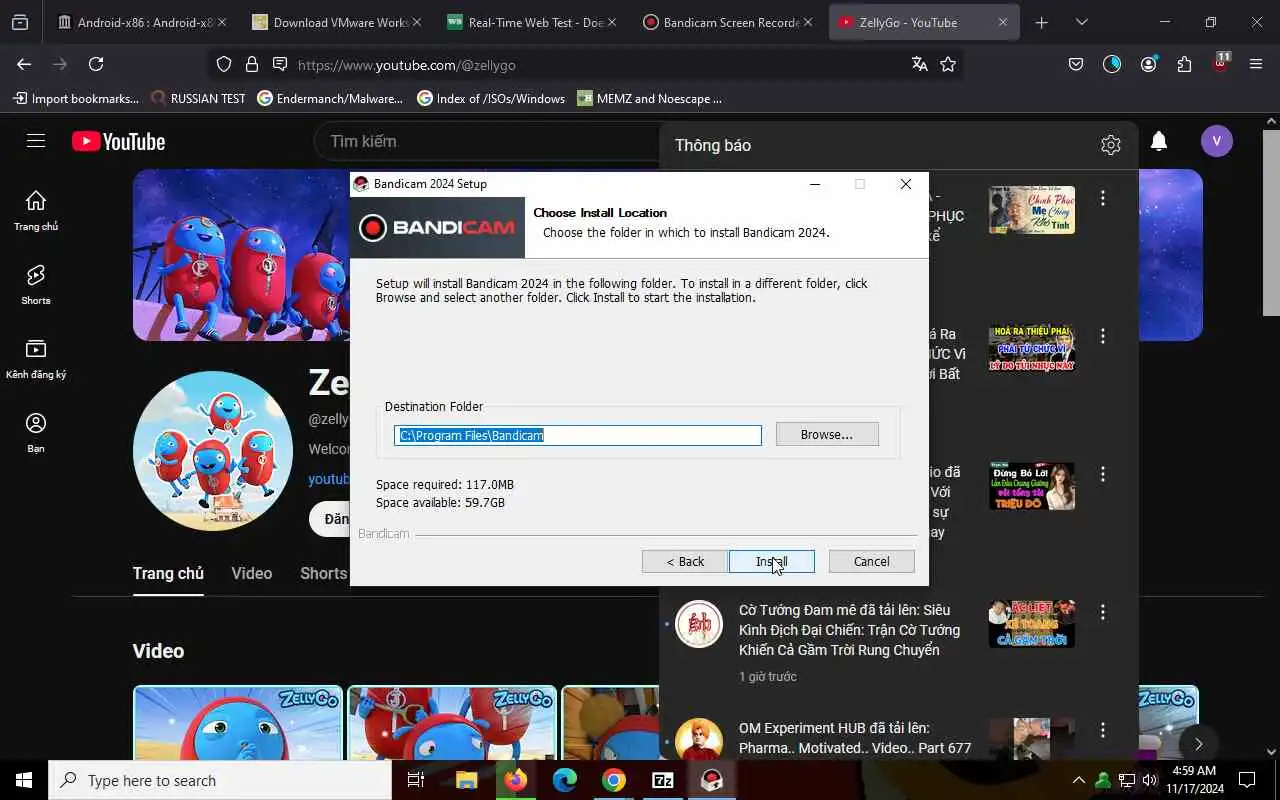Viewport: 1280px width, 800px height.
Task: Open a new browser tab
Action: point(1041,22)
